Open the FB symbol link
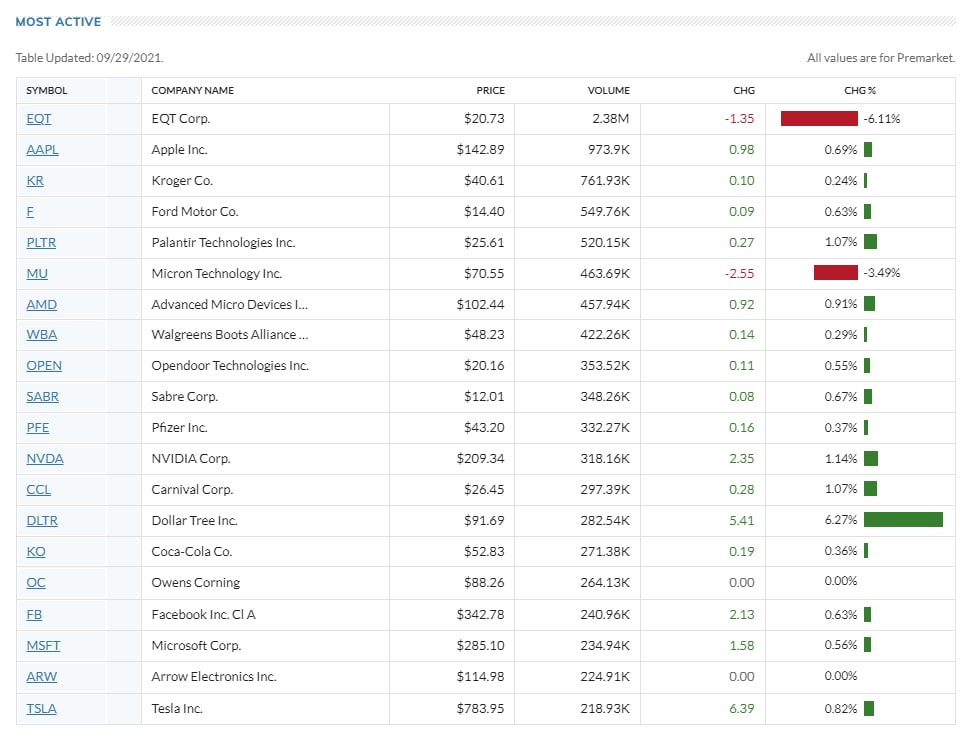 [x=34, y=615]
